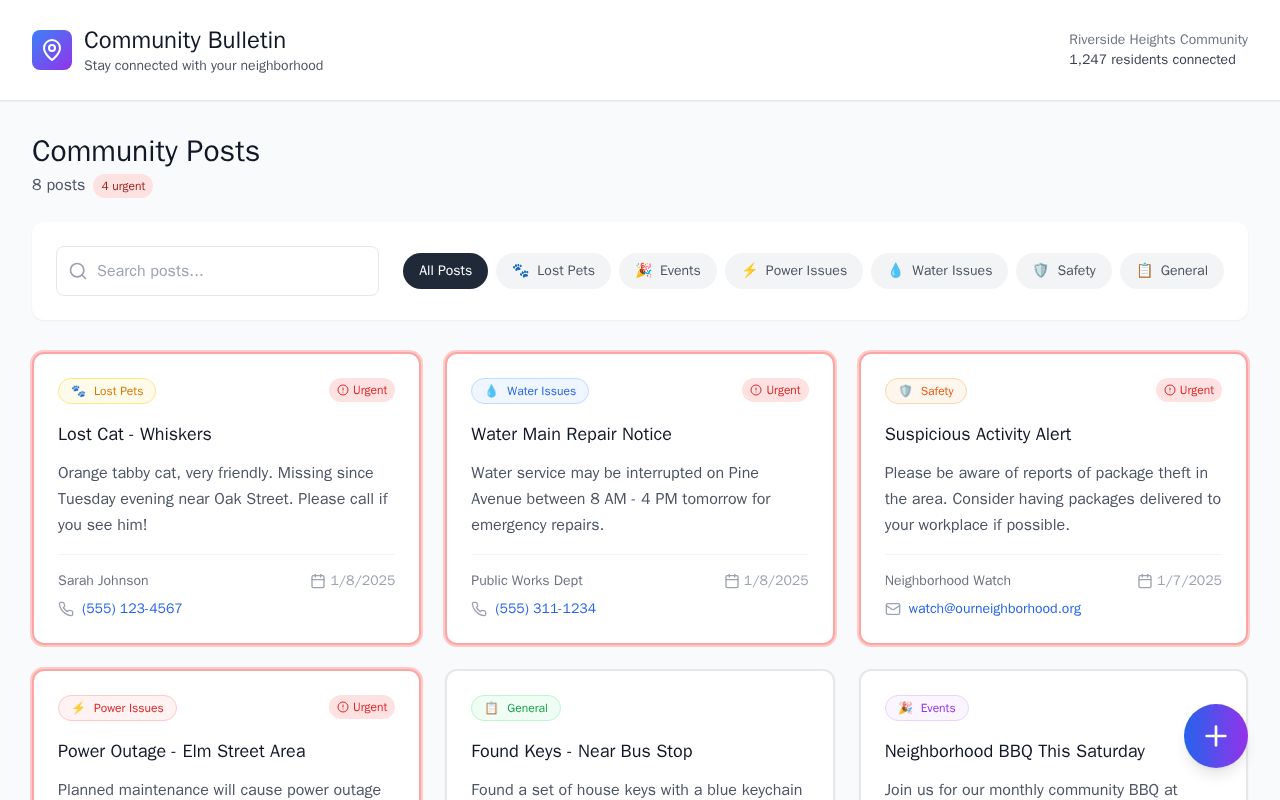Filter posts by Lost Pets
This screenshot has height=800, width=1280.
click(553, 271)
